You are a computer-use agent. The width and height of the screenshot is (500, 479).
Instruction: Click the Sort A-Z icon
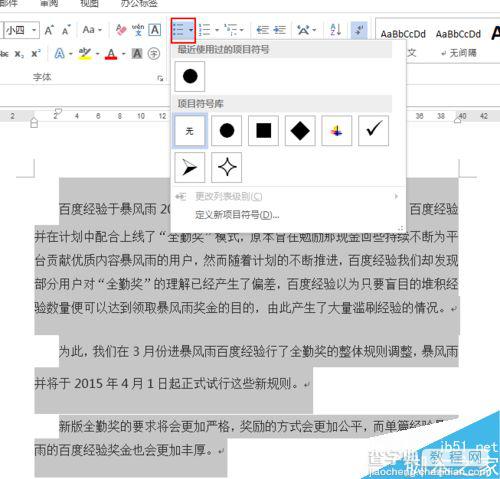pos(335,30)
